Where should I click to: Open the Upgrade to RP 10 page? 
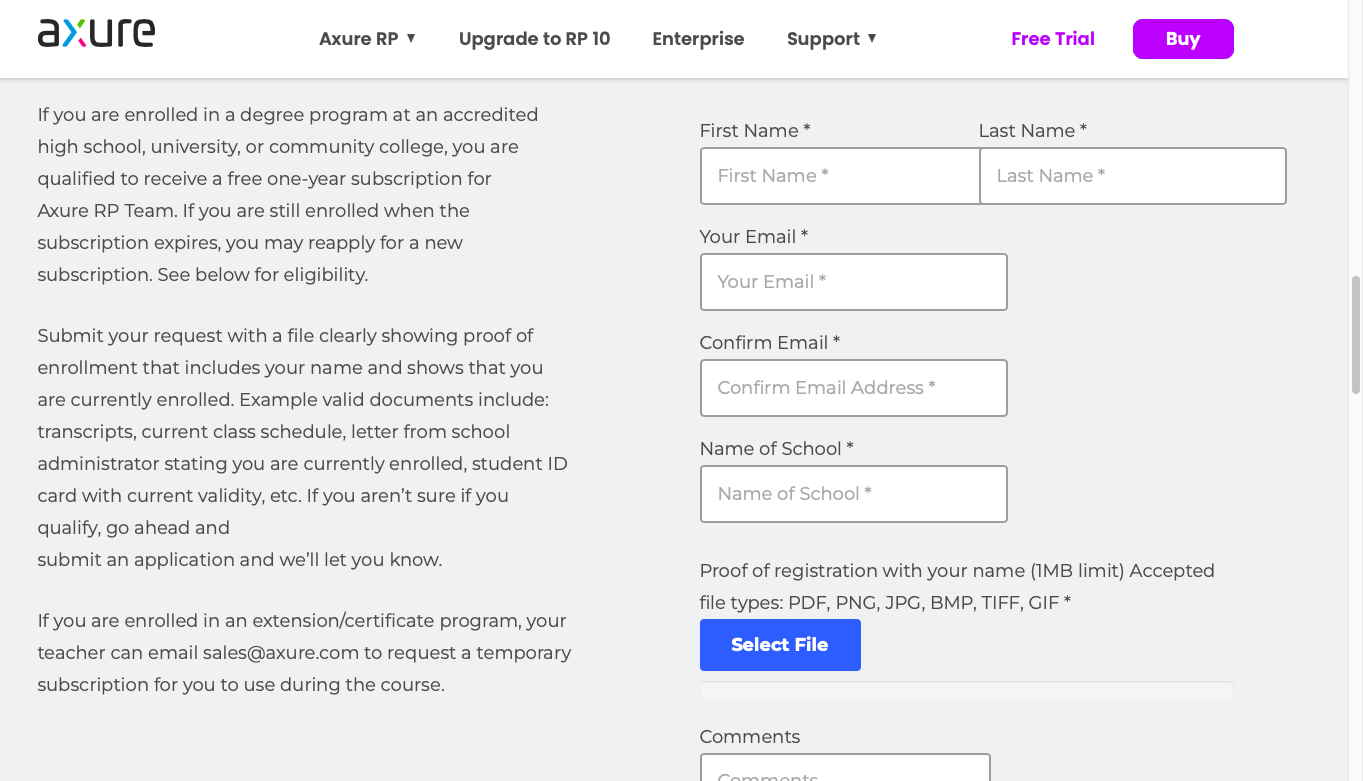[534, 39]
